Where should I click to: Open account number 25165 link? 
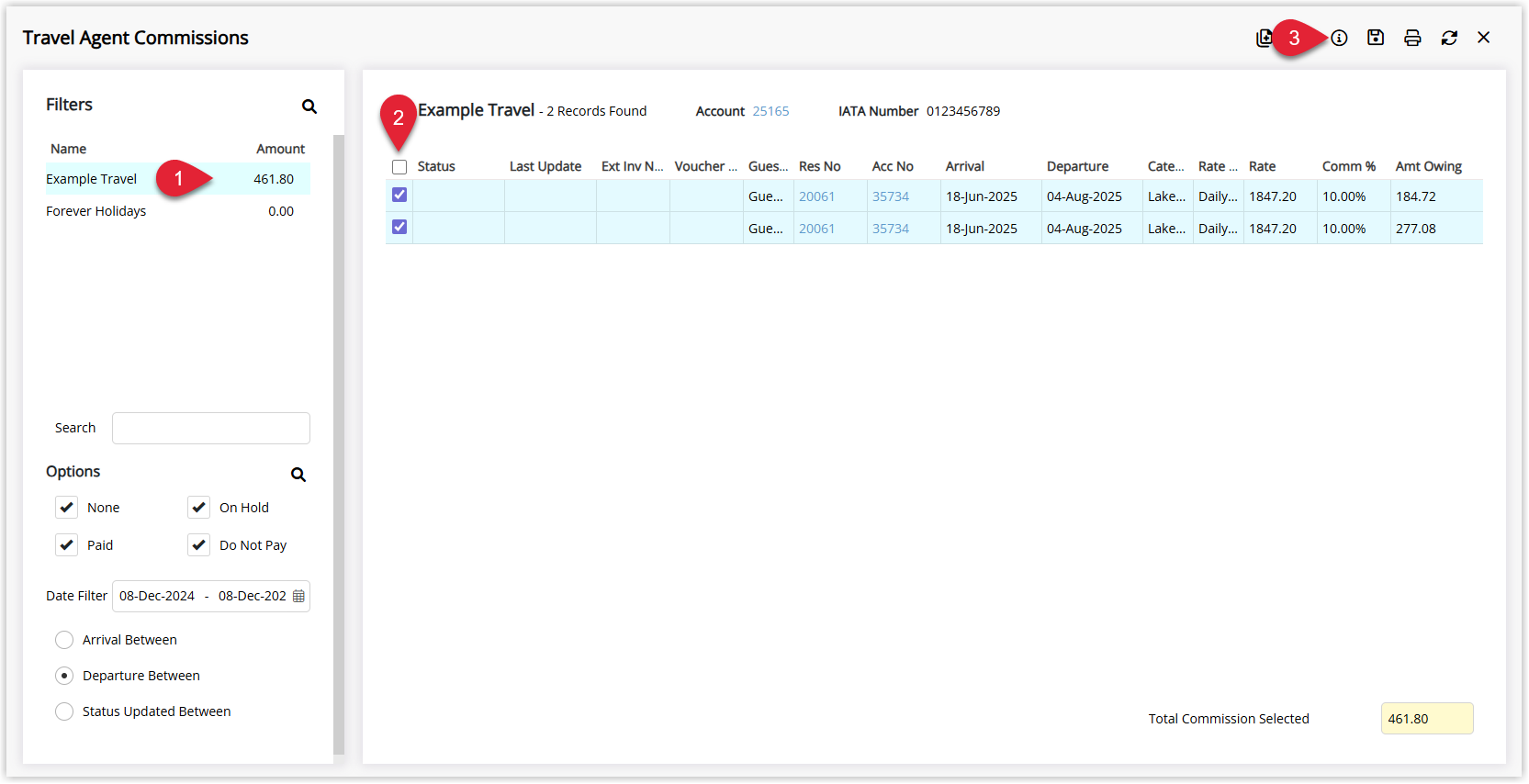coord(770,111)
